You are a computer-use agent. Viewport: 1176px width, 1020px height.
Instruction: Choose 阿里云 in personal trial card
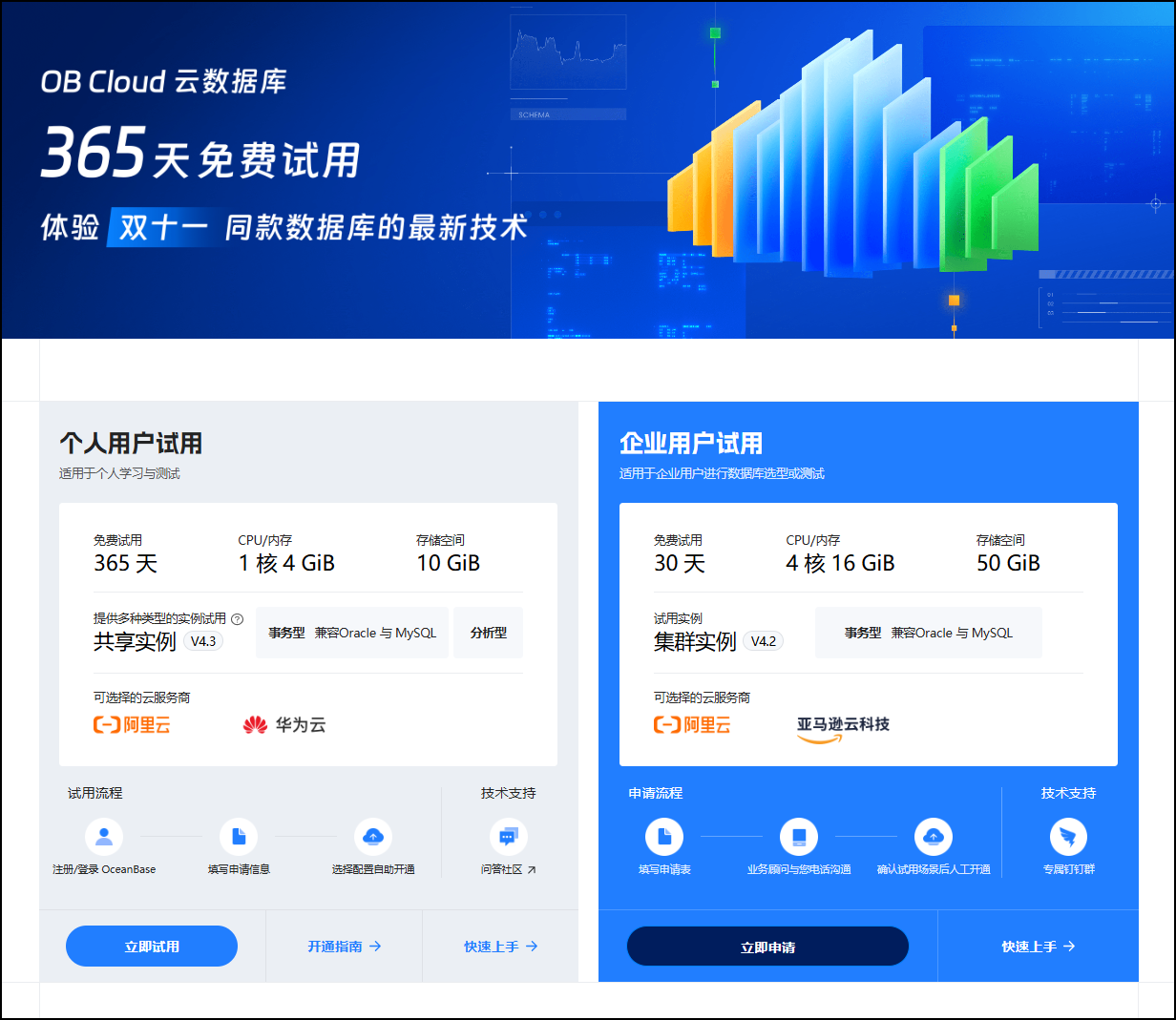132,725
